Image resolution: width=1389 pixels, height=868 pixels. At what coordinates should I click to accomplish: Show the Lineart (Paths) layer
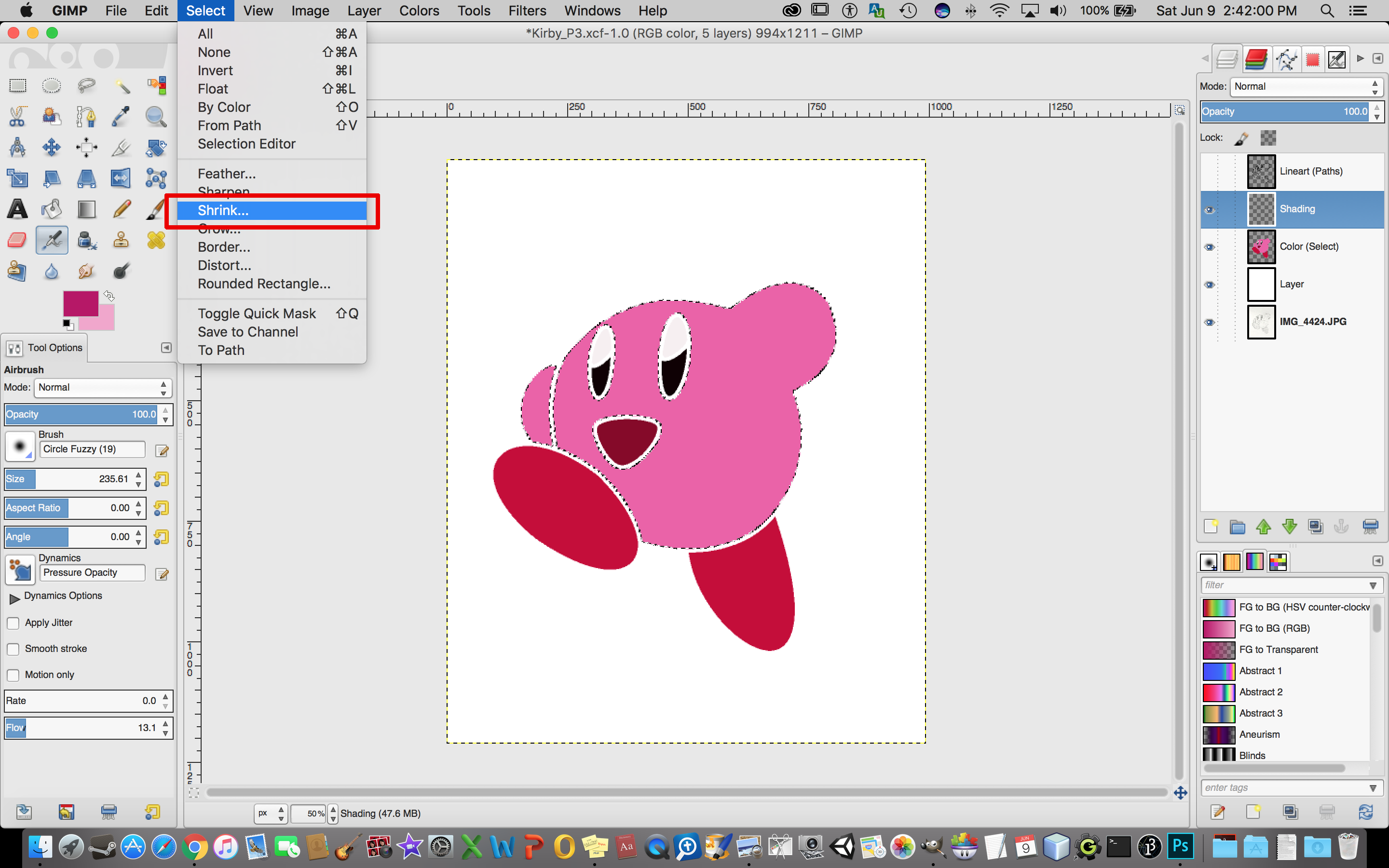point(1210,172)
